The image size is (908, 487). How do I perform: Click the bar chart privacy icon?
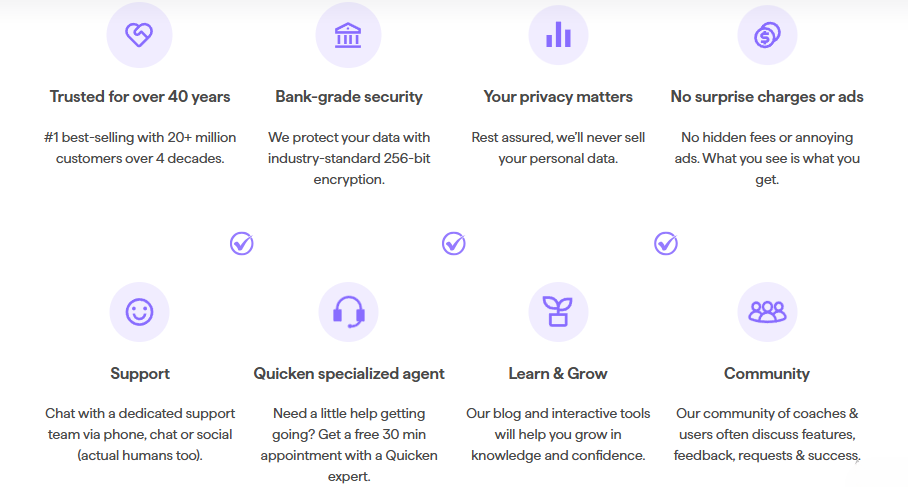(x=558, y=35)
